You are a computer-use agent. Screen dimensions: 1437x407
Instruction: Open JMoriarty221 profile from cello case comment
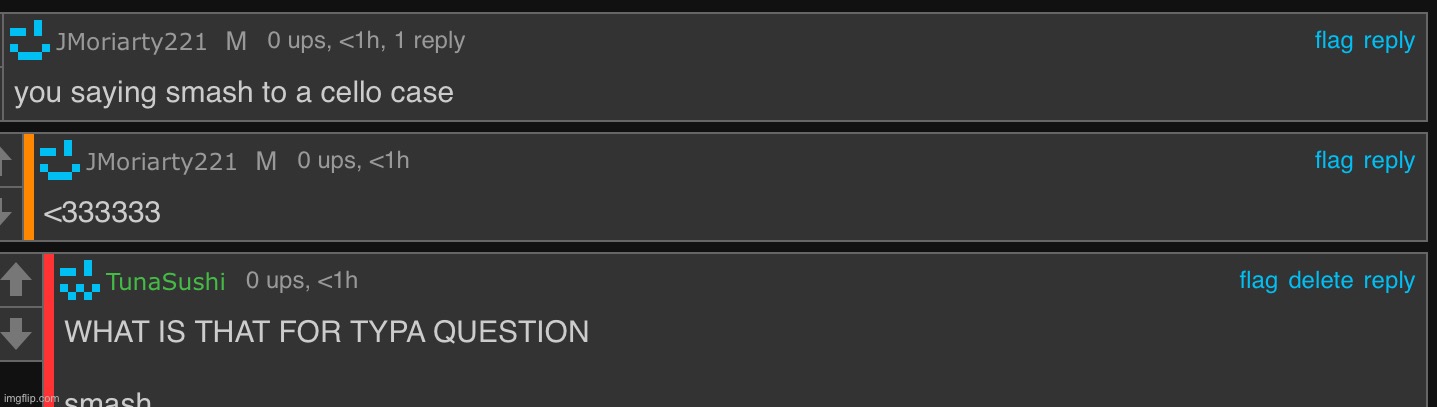click(x=131, y=42)
